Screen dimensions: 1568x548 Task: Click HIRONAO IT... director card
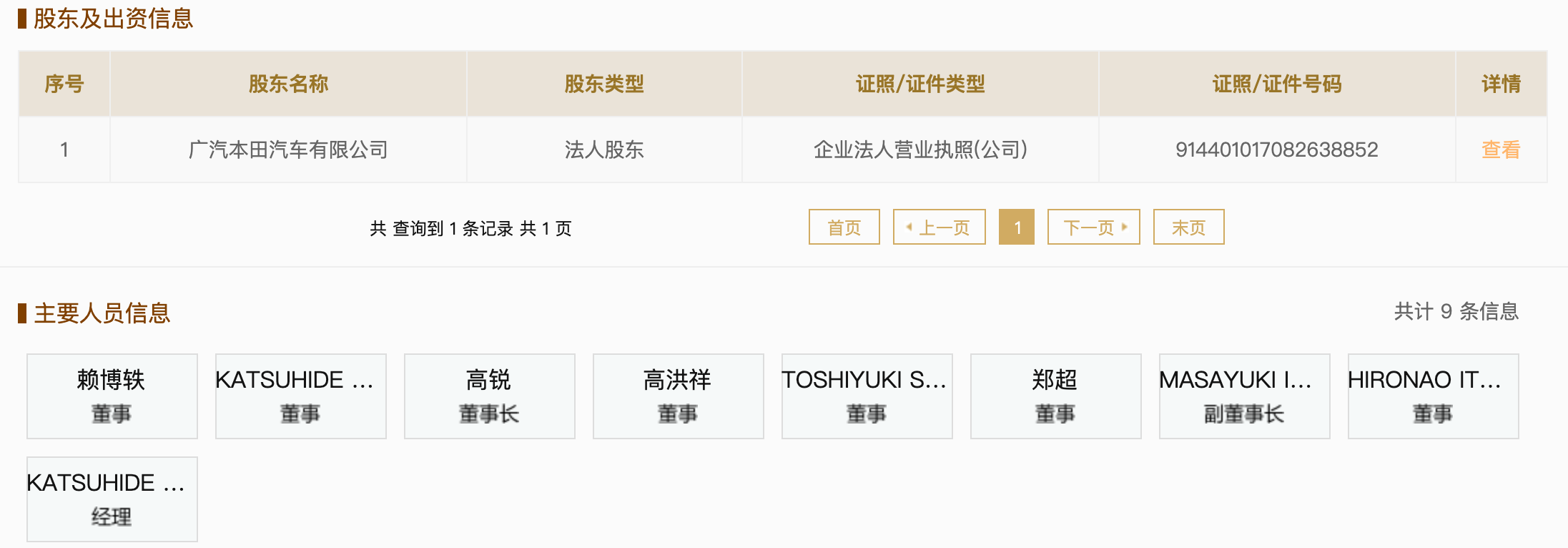(1433, 396)
